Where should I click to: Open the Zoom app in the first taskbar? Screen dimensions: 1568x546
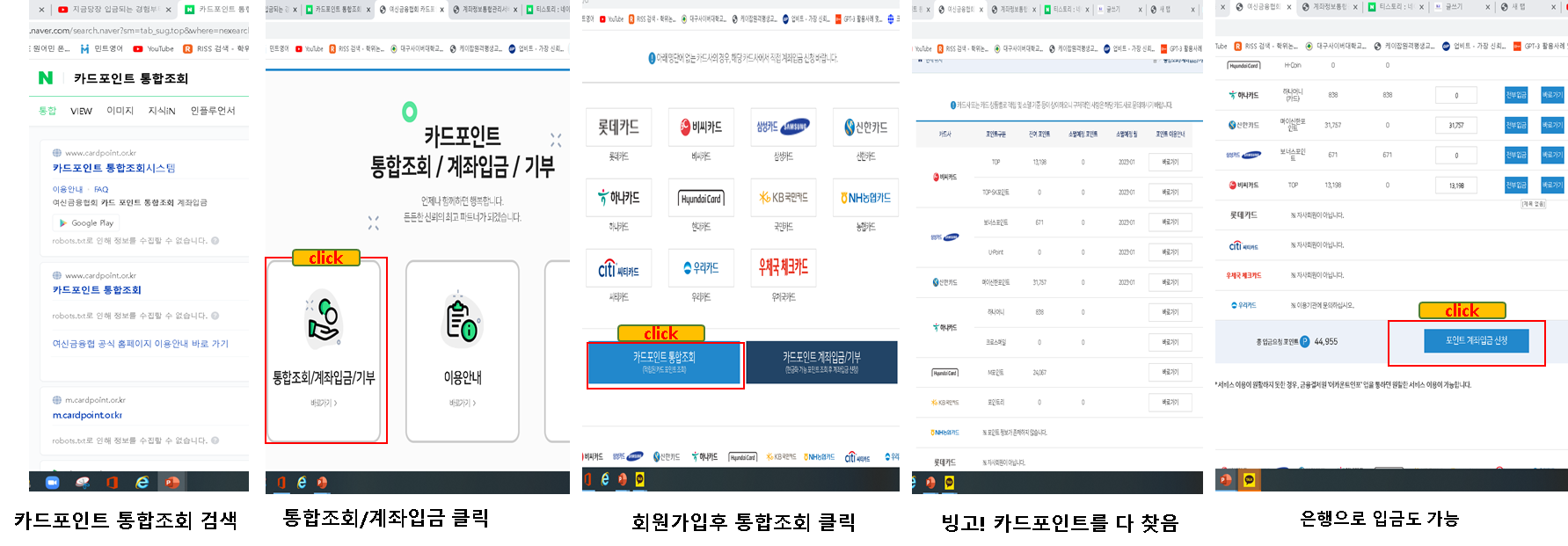tap(52, 482)
